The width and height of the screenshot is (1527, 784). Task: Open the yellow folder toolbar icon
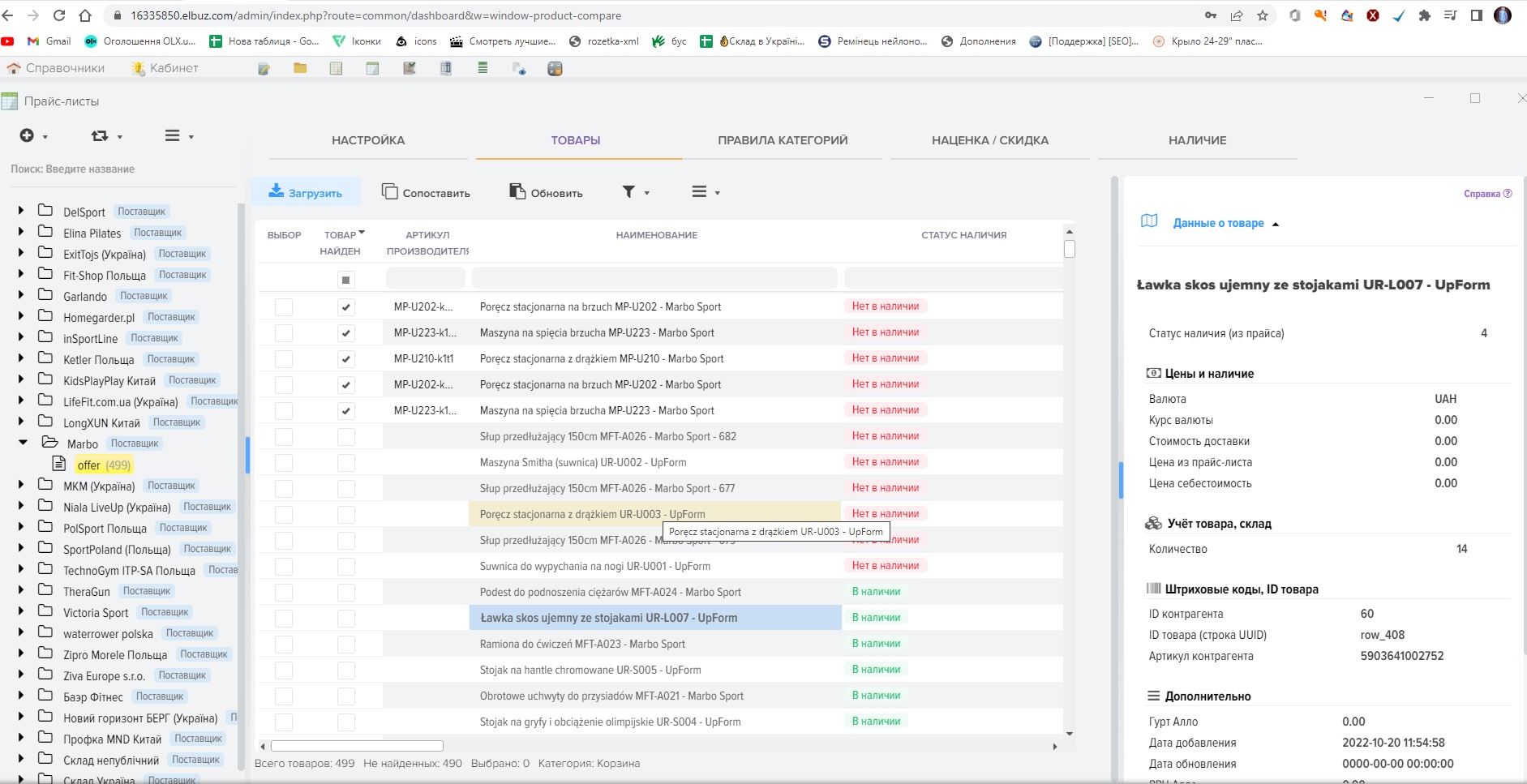pos(300,68)
